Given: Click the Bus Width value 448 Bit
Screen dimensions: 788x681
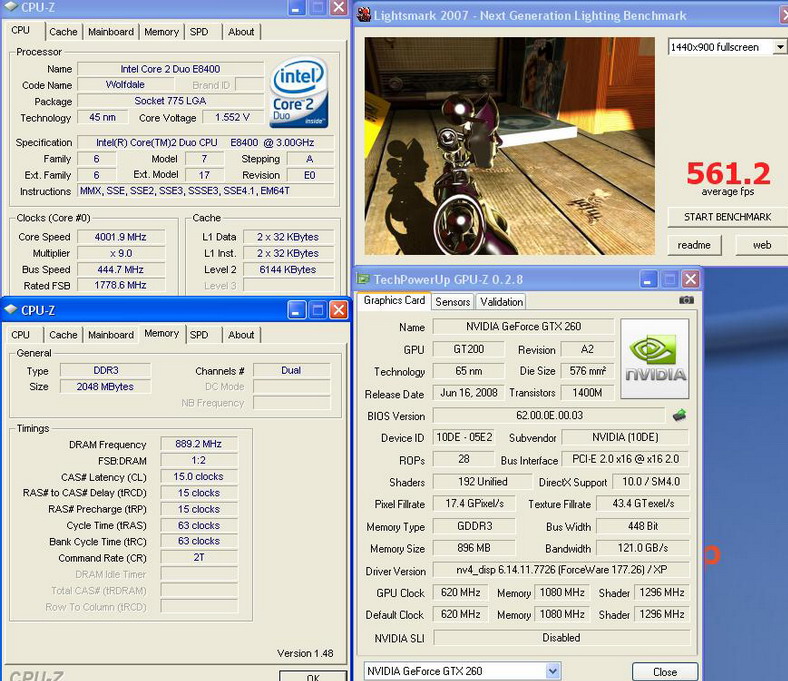Looking at the screenshot, I should tap(643, 526).
